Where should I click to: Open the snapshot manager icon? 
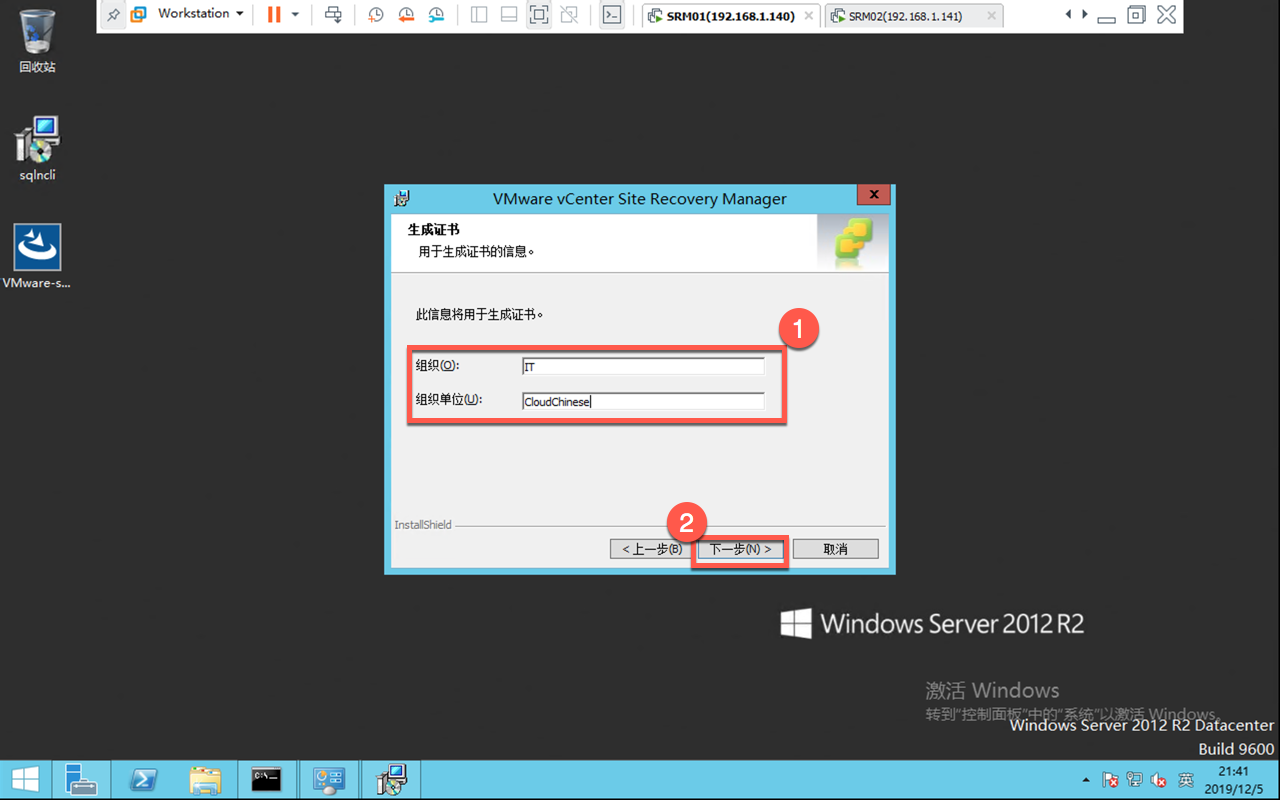tap(437, 15)
